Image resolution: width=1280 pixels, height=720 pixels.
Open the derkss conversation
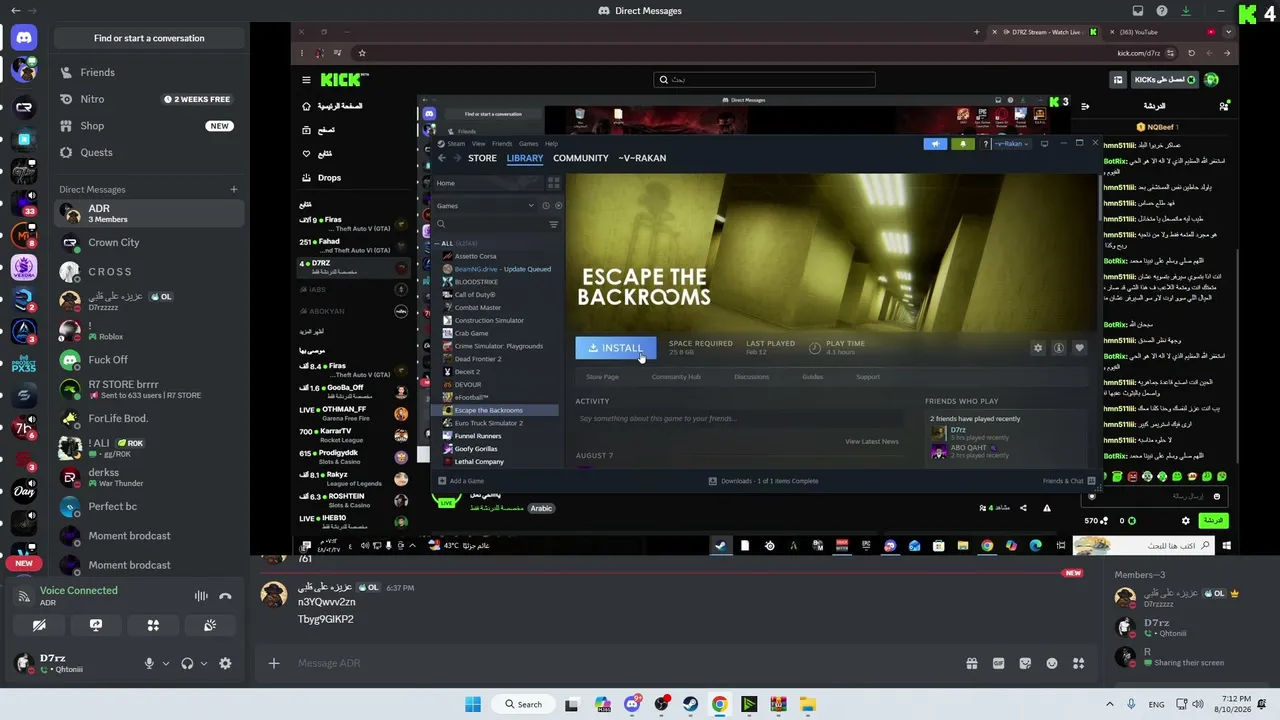pyautogui.click(x=149, y=477)
